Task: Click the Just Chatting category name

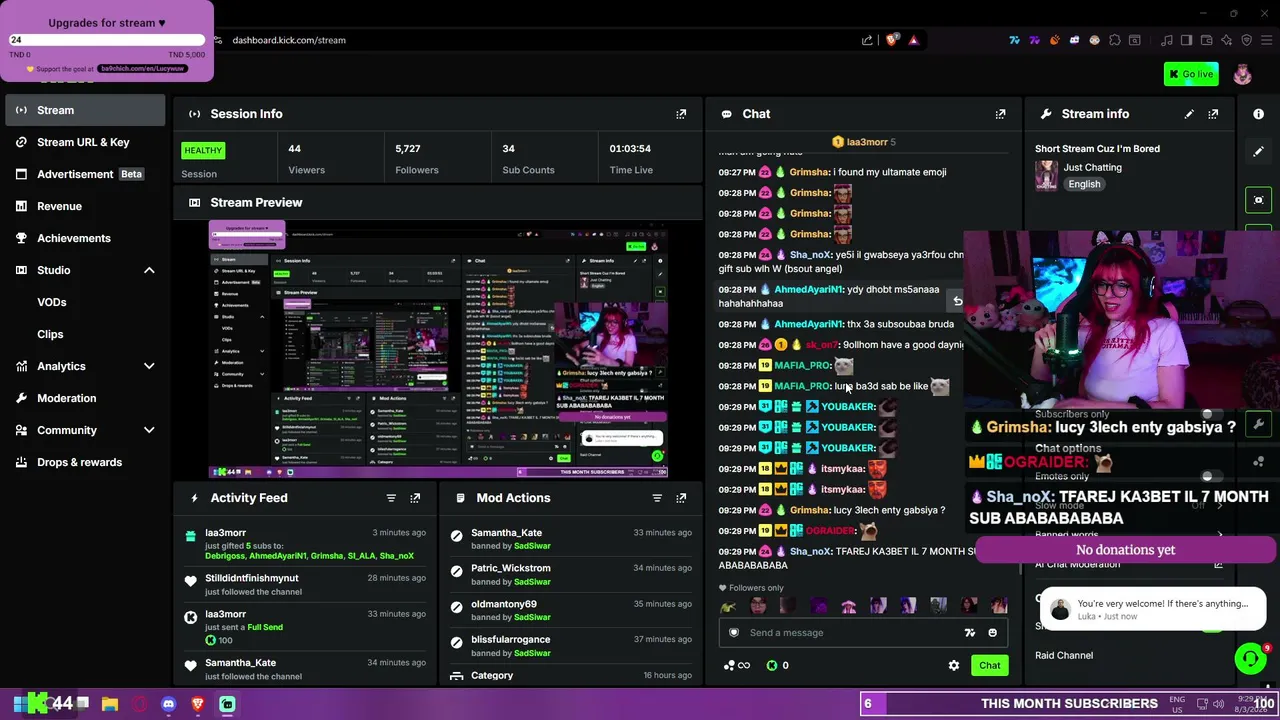Action: pyautogui.click(x=1093, y=168)
